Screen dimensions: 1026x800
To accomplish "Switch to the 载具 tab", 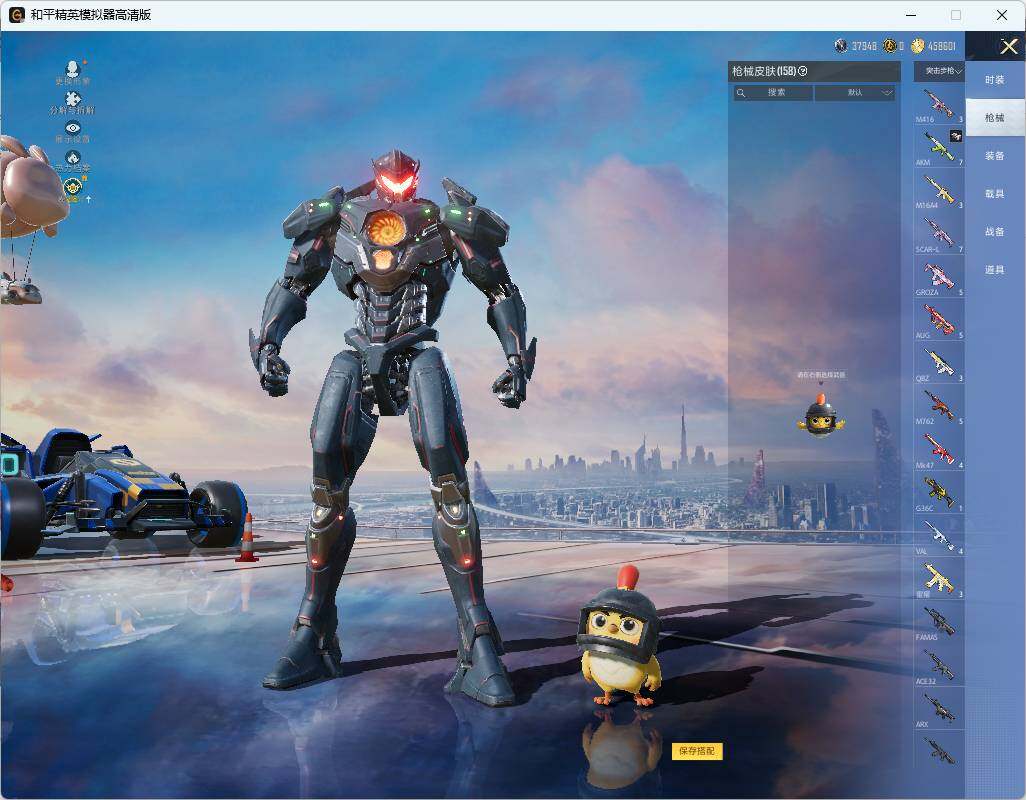I will pos(995,194).
